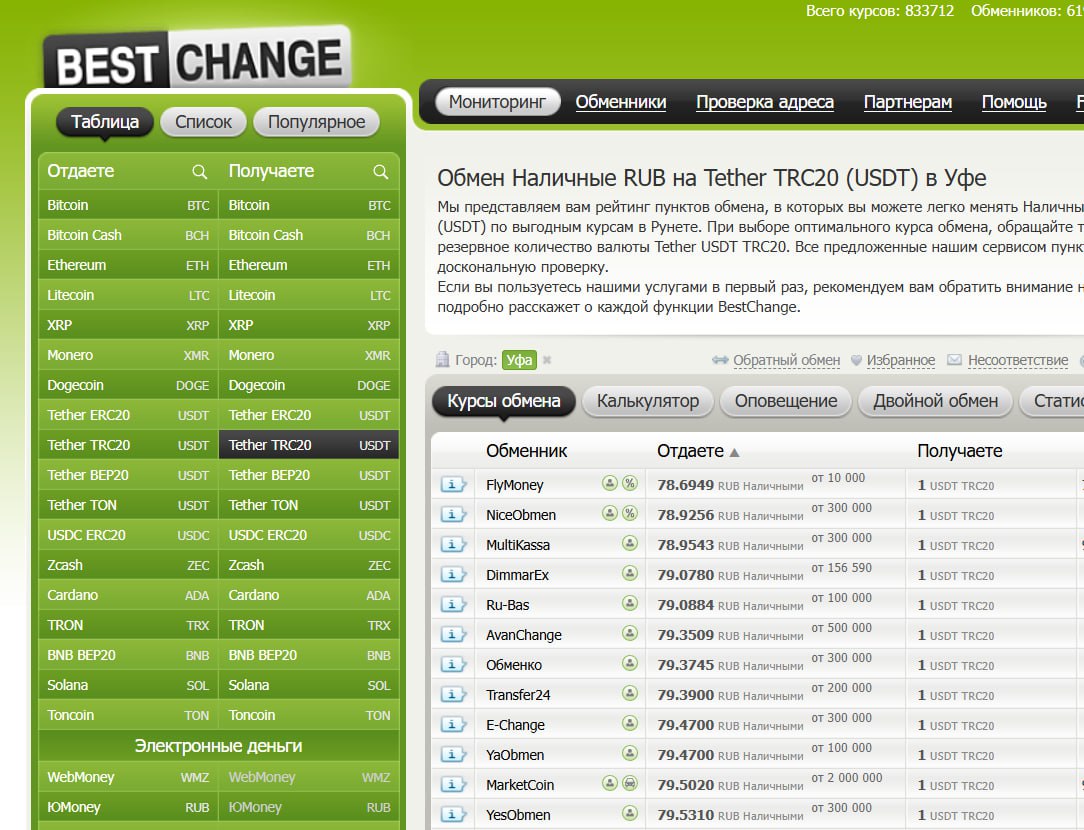The image size is (1084, 830).
Task: Expand the Электронные деньги section header
Action: tap(218, 746)
